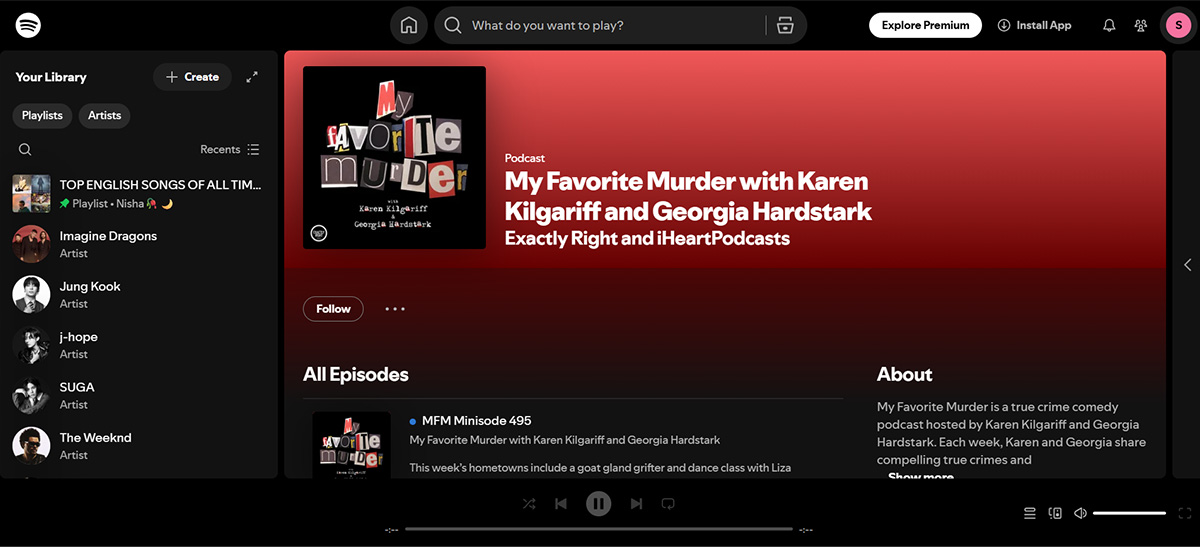
Task: Mute volume via speaker icon
Action: point(1080,513)
